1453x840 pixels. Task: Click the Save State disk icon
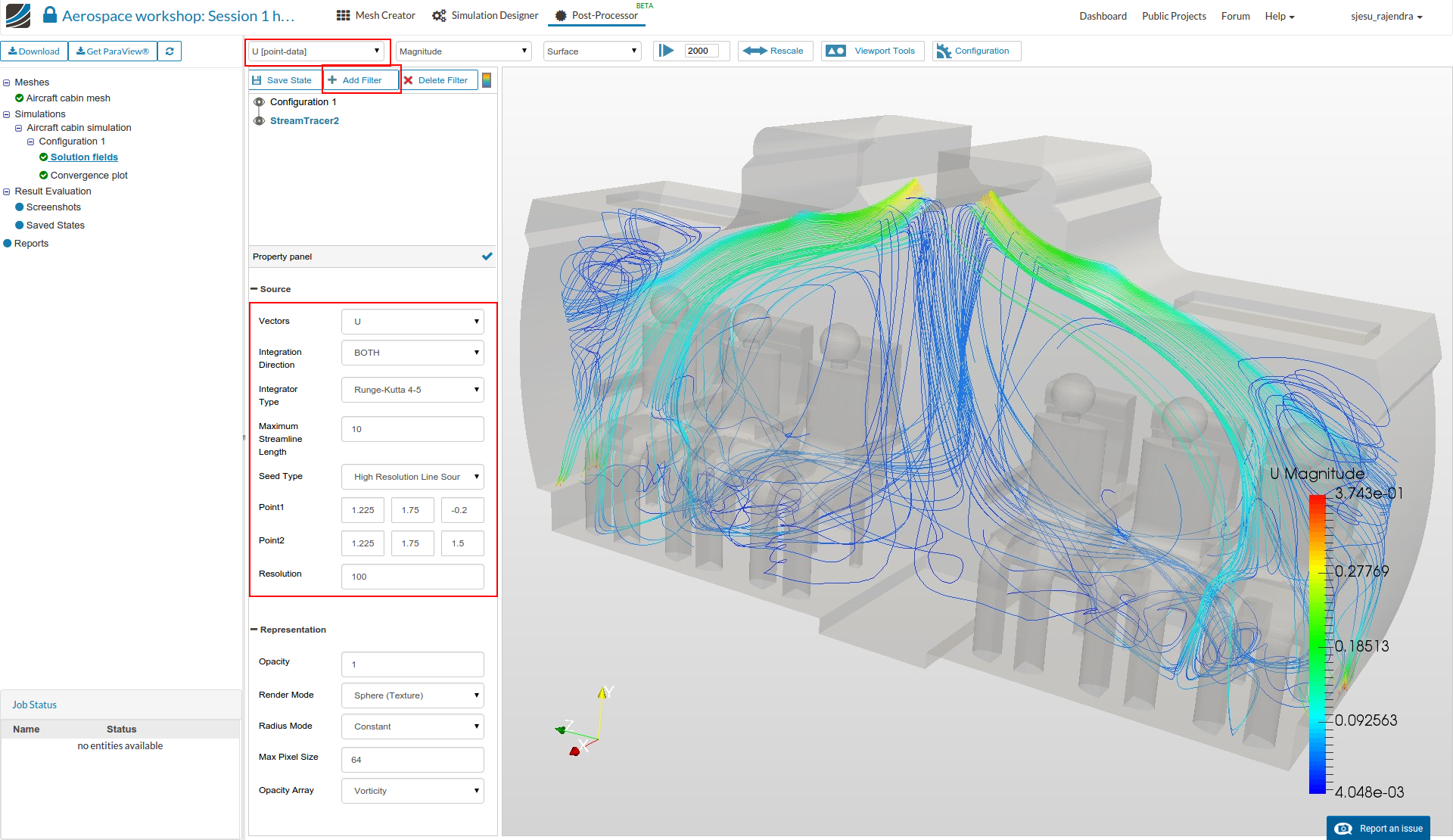(x=257, y=80)
